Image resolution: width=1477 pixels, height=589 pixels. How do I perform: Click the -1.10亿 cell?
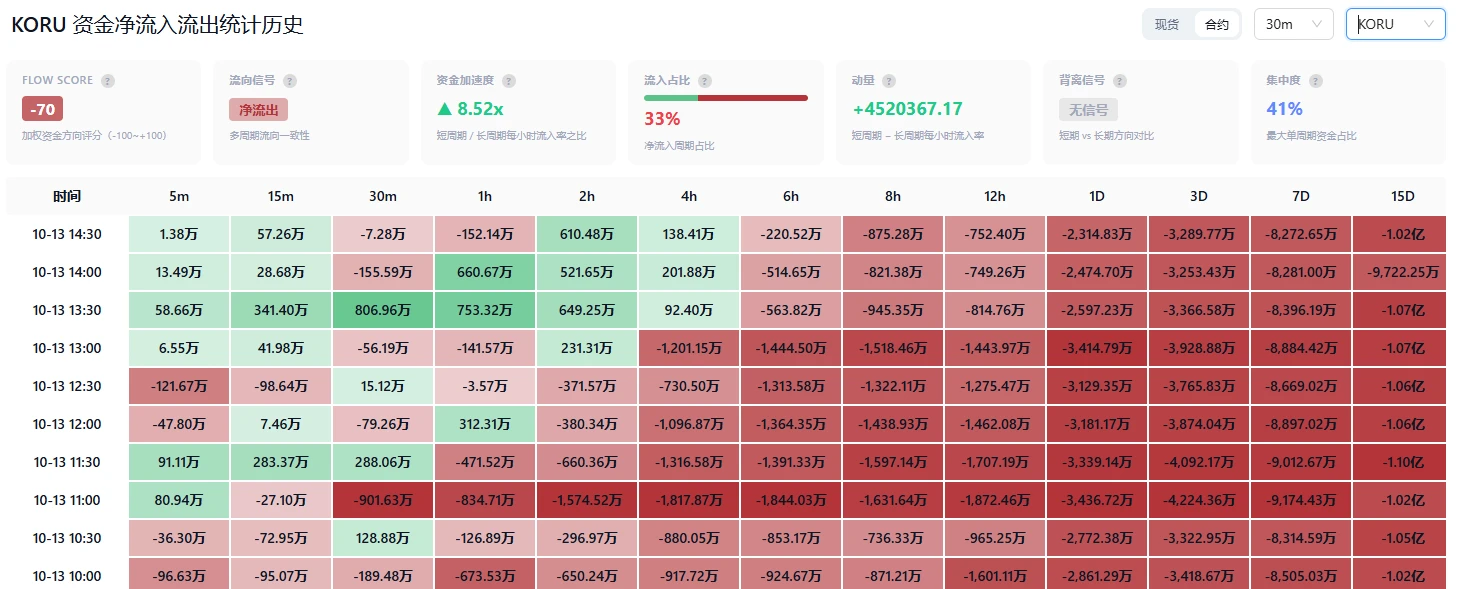[1400, 462]
